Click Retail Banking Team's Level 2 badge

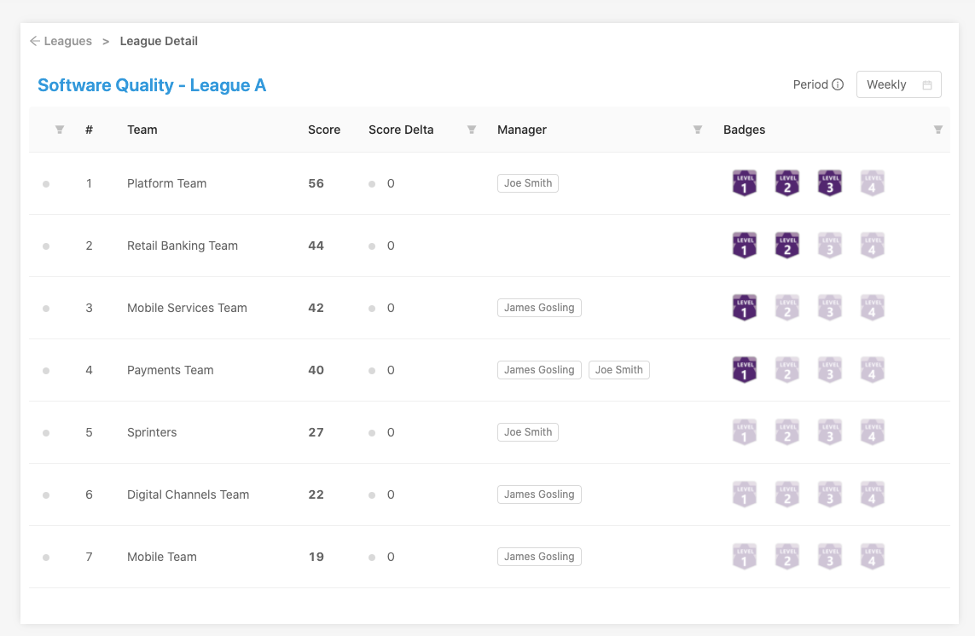(787, 245)
